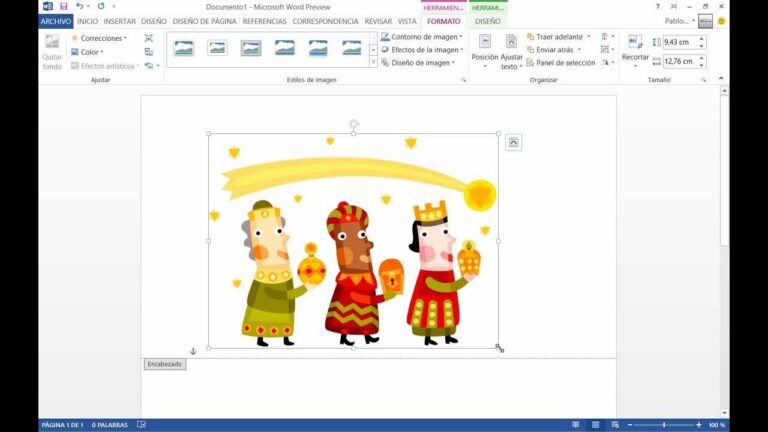Viewport: 768px width, 432px height.
Task: Open layout options icon beside the image
Action: coord(514,143)
